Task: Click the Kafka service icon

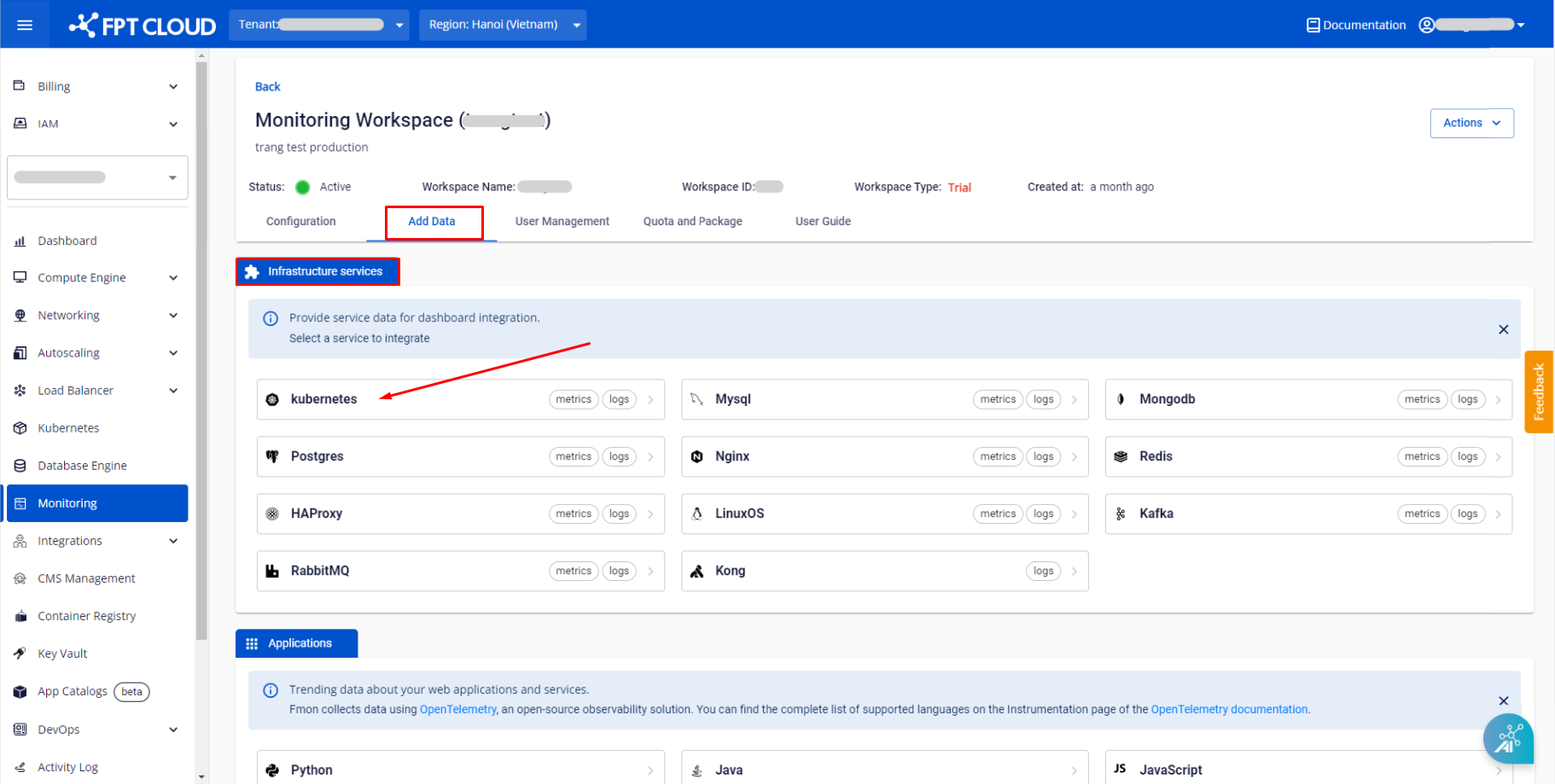Action: coord(1121,514)
